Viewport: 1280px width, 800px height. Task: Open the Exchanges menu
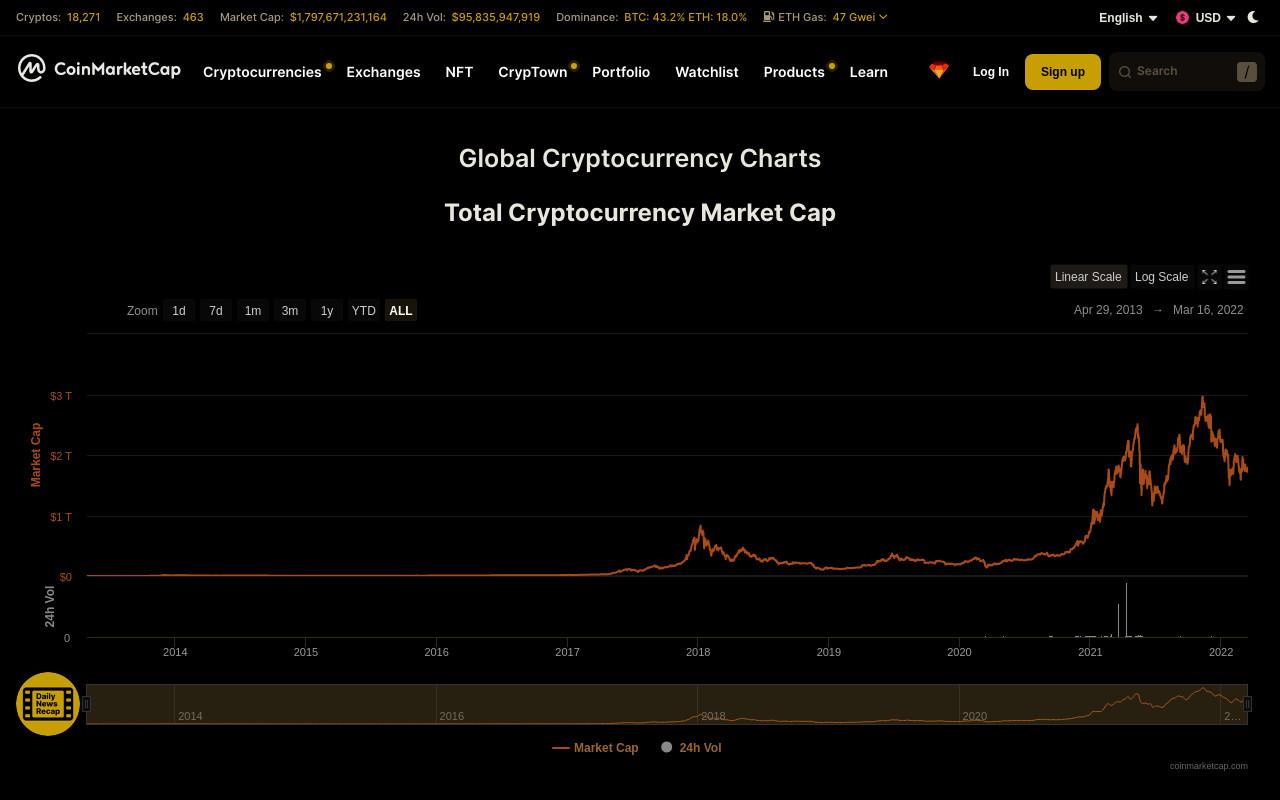(383, 72)
